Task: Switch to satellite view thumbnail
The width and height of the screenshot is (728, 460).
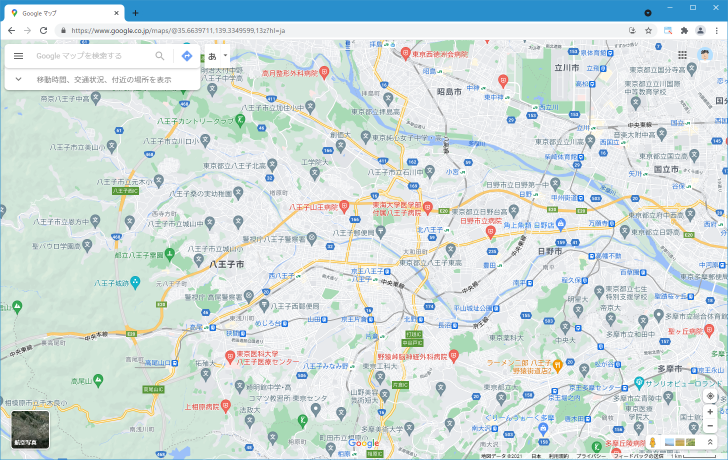Action: 30,429
